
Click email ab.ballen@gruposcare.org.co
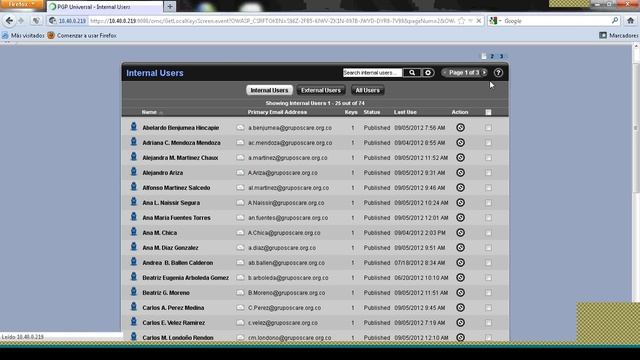click(x=287, y=263)
